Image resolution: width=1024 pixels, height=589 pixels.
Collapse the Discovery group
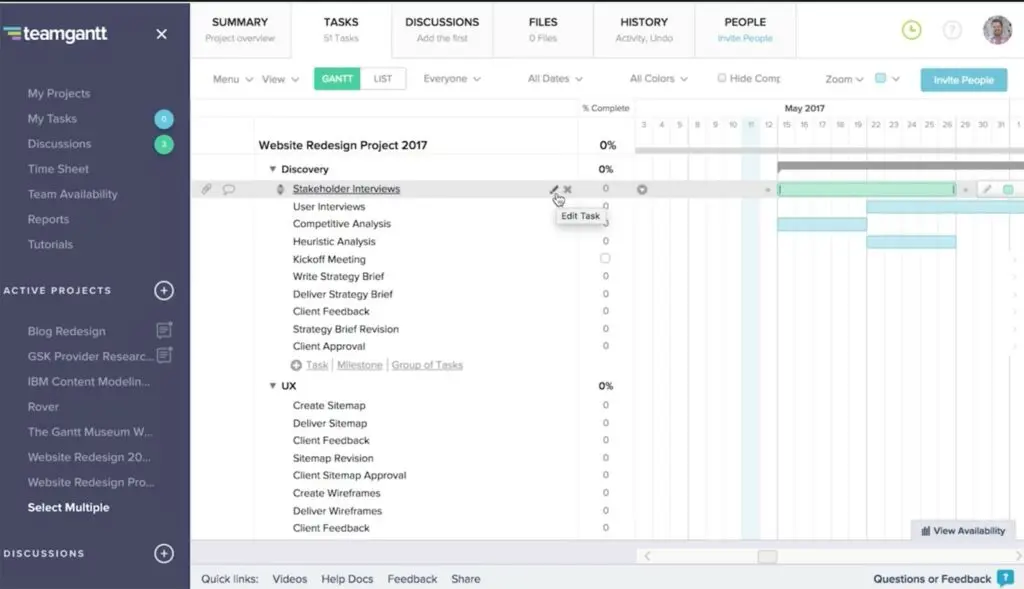(x=272, y=169)
